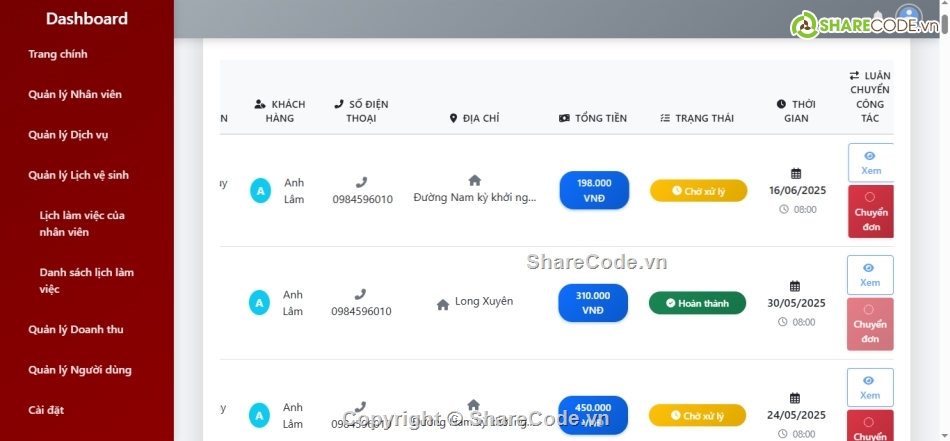Click clock icon in 24/05/2025 row
950x441 pixels.
tap(782, 434)
